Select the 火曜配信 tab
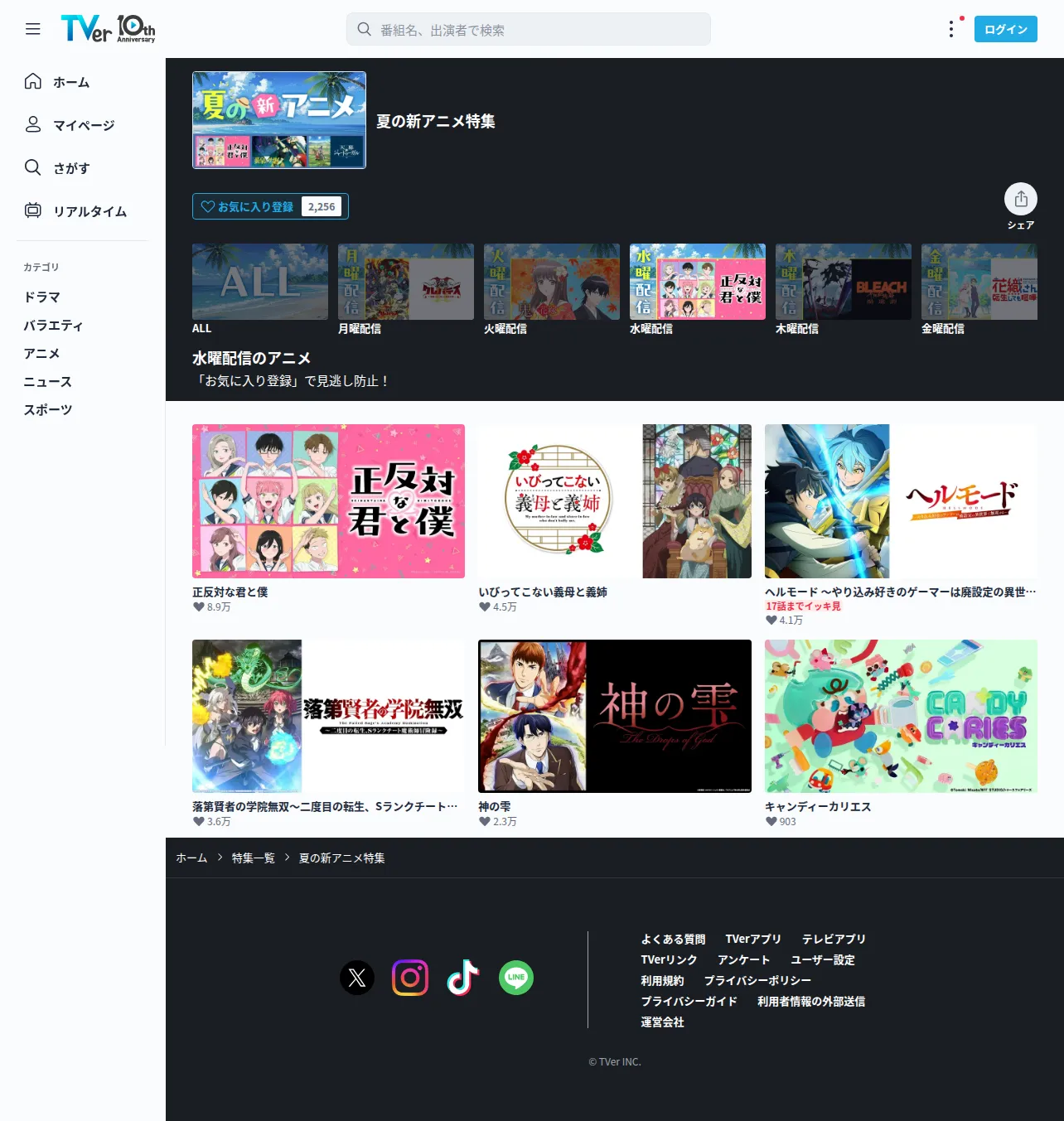Viewport: 1064px width, 1121px height. 552,289
